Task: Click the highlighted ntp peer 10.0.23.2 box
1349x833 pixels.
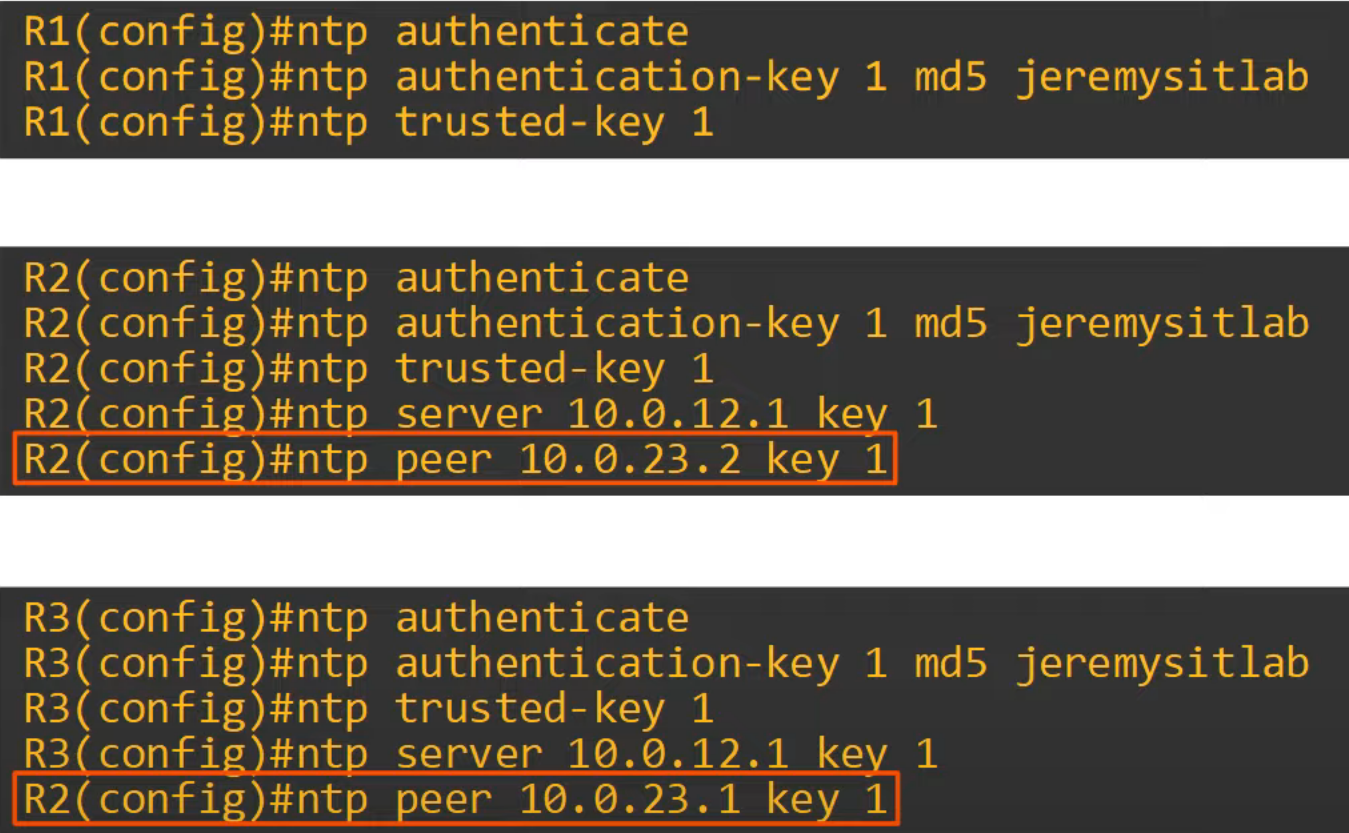Action: (x=456, y=459)
